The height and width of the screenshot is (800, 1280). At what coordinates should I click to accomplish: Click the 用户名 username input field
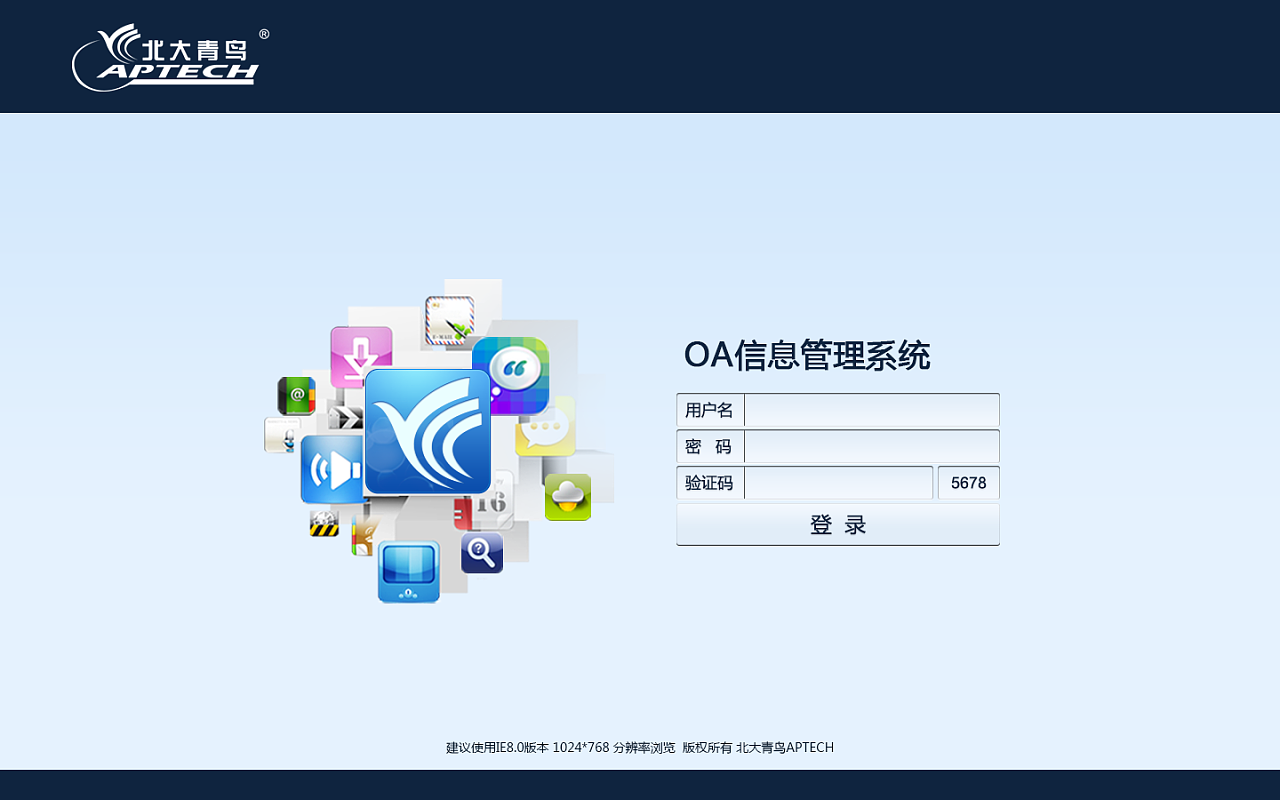(x=870, y=410)
